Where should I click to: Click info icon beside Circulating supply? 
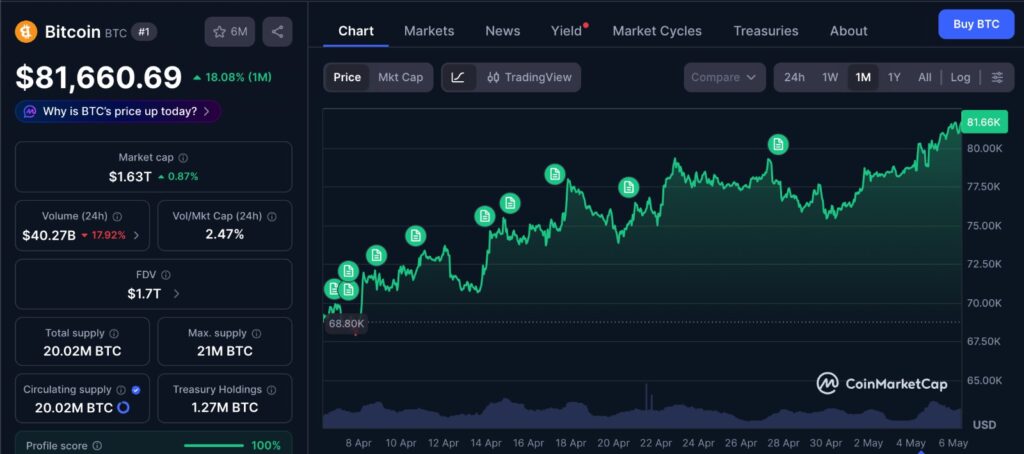pos(121,389)
